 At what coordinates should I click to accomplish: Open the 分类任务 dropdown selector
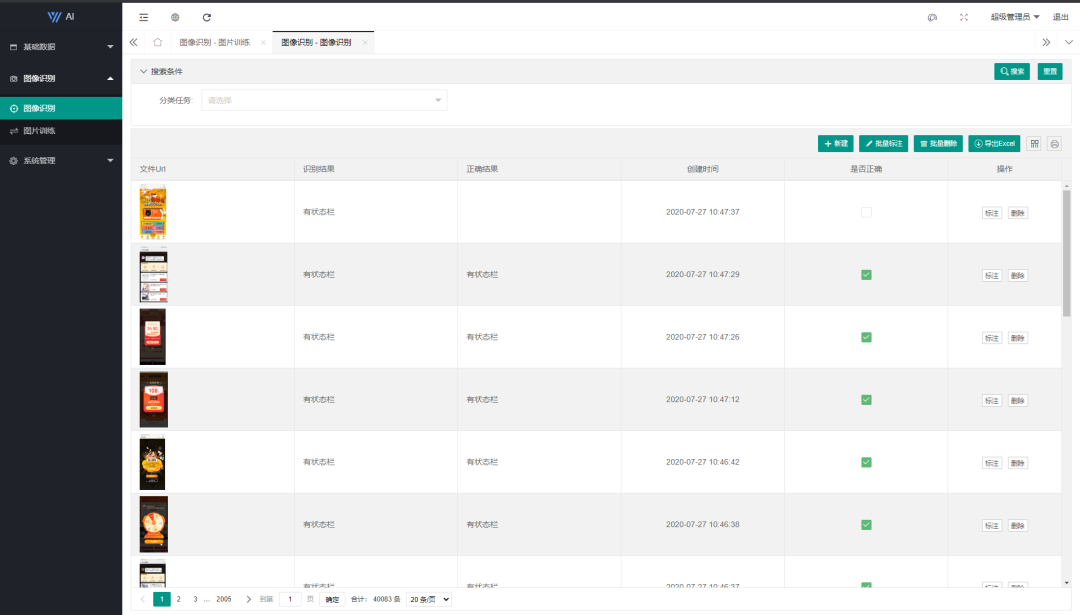324,101
